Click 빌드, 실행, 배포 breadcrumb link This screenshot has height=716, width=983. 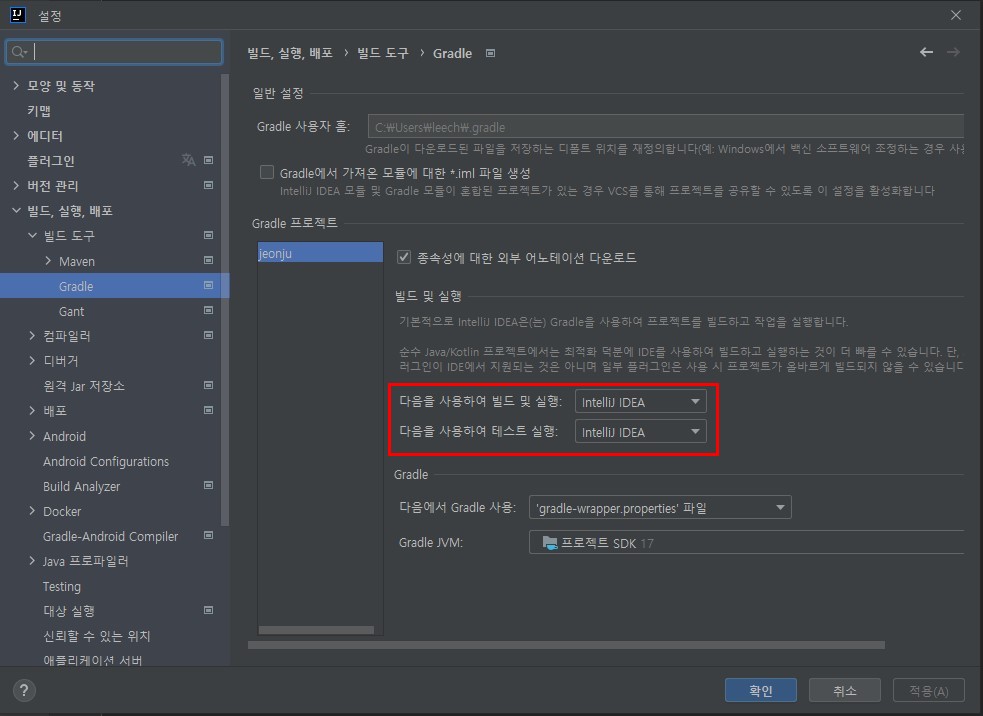tap(290, 53)
